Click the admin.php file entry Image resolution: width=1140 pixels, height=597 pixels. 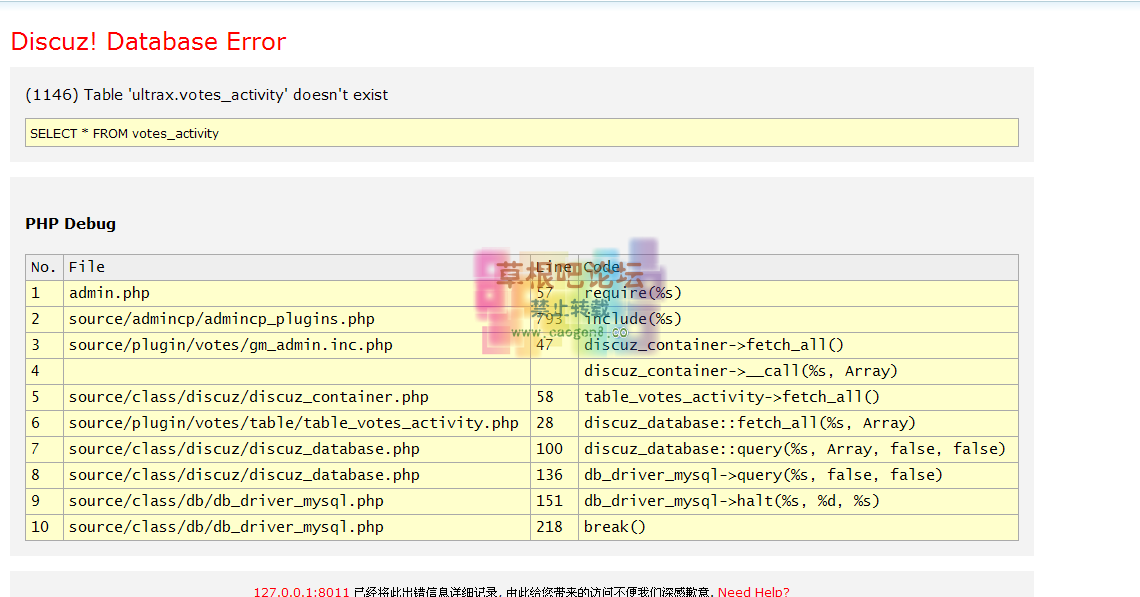[x=109, y=293]
